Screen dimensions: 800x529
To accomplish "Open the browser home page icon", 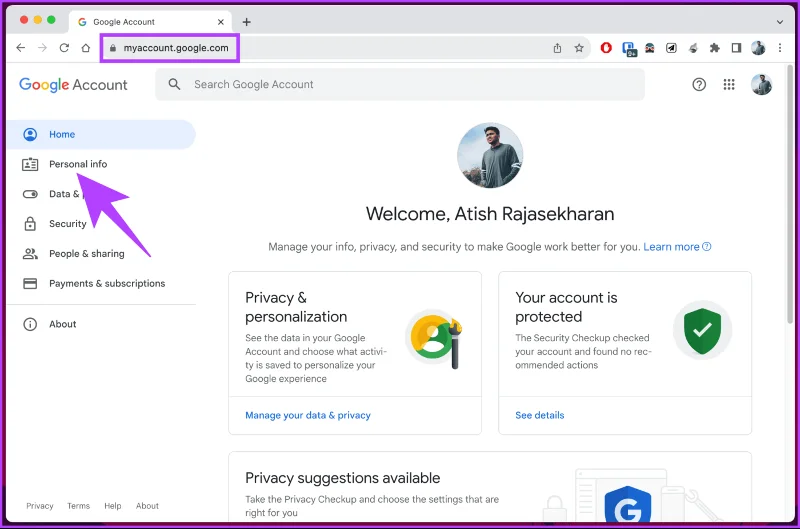I will click(86, 48).
